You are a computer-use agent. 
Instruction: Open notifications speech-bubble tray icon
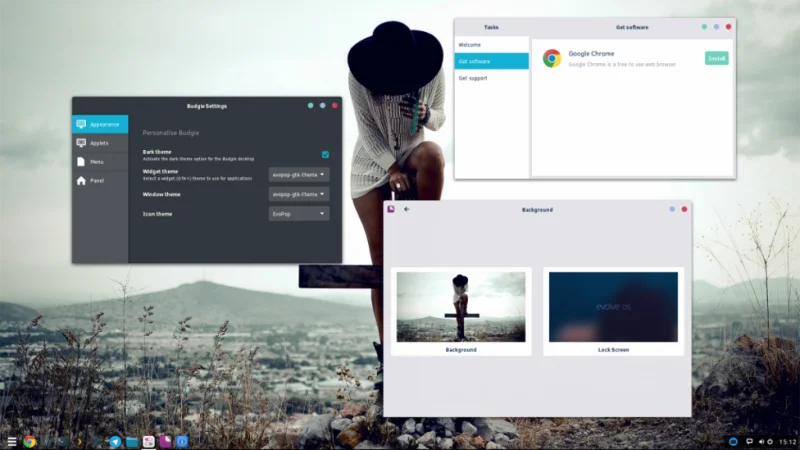[749, 442]
